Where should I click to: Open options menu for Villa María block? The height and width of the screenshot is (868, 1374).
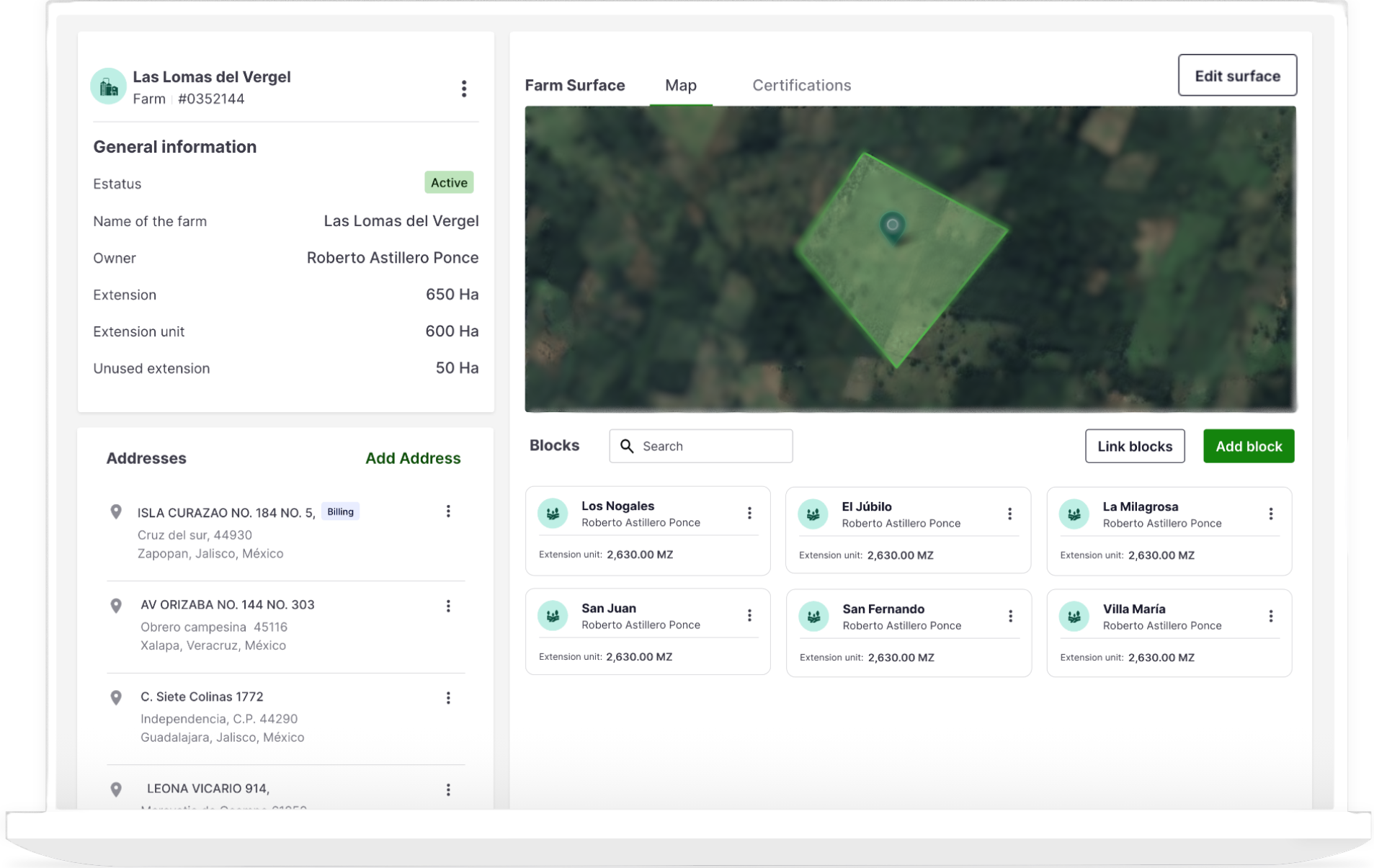tap(1270, 616)
